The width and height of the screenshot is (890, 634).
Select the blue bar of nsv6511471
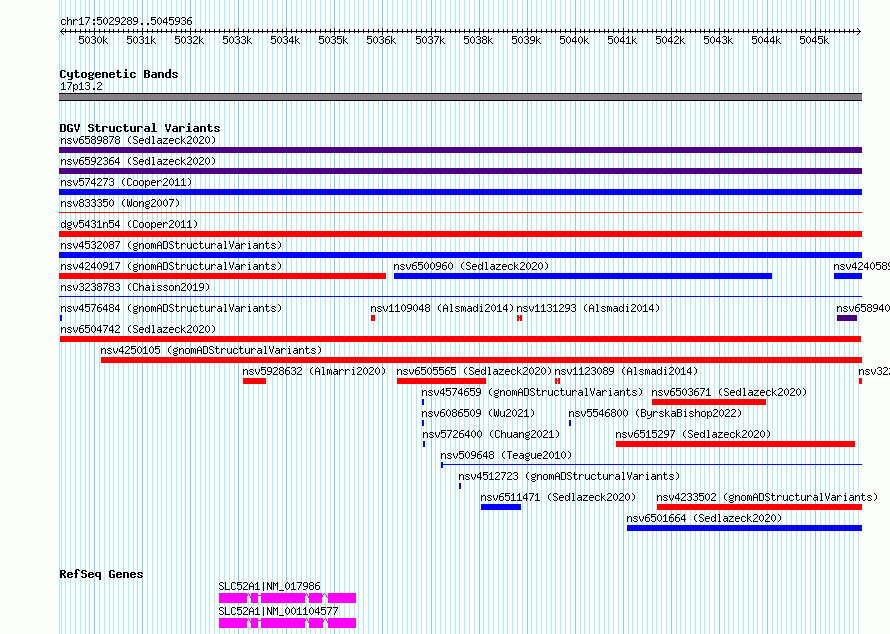[501, 507]
